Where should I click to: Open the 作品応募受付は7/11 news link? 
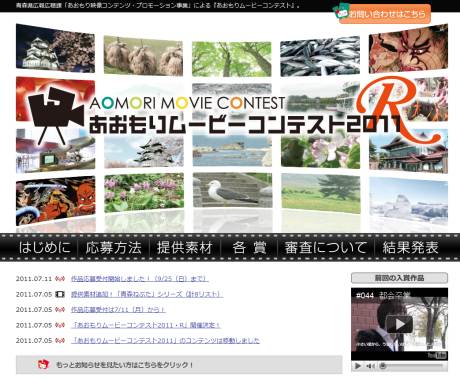(x=118, y=310)
